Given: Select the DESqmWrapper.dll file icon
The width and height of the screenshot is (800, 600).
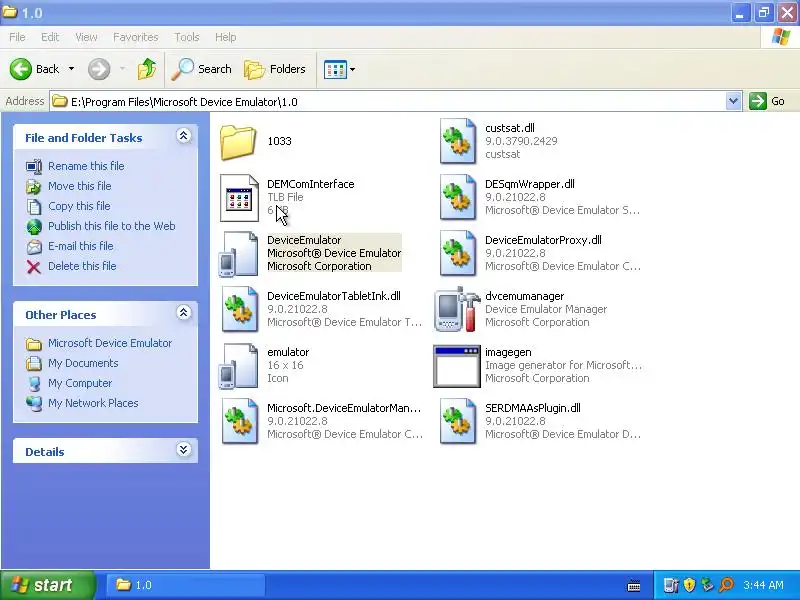Looking at the screenshot, I should [458, 197].
